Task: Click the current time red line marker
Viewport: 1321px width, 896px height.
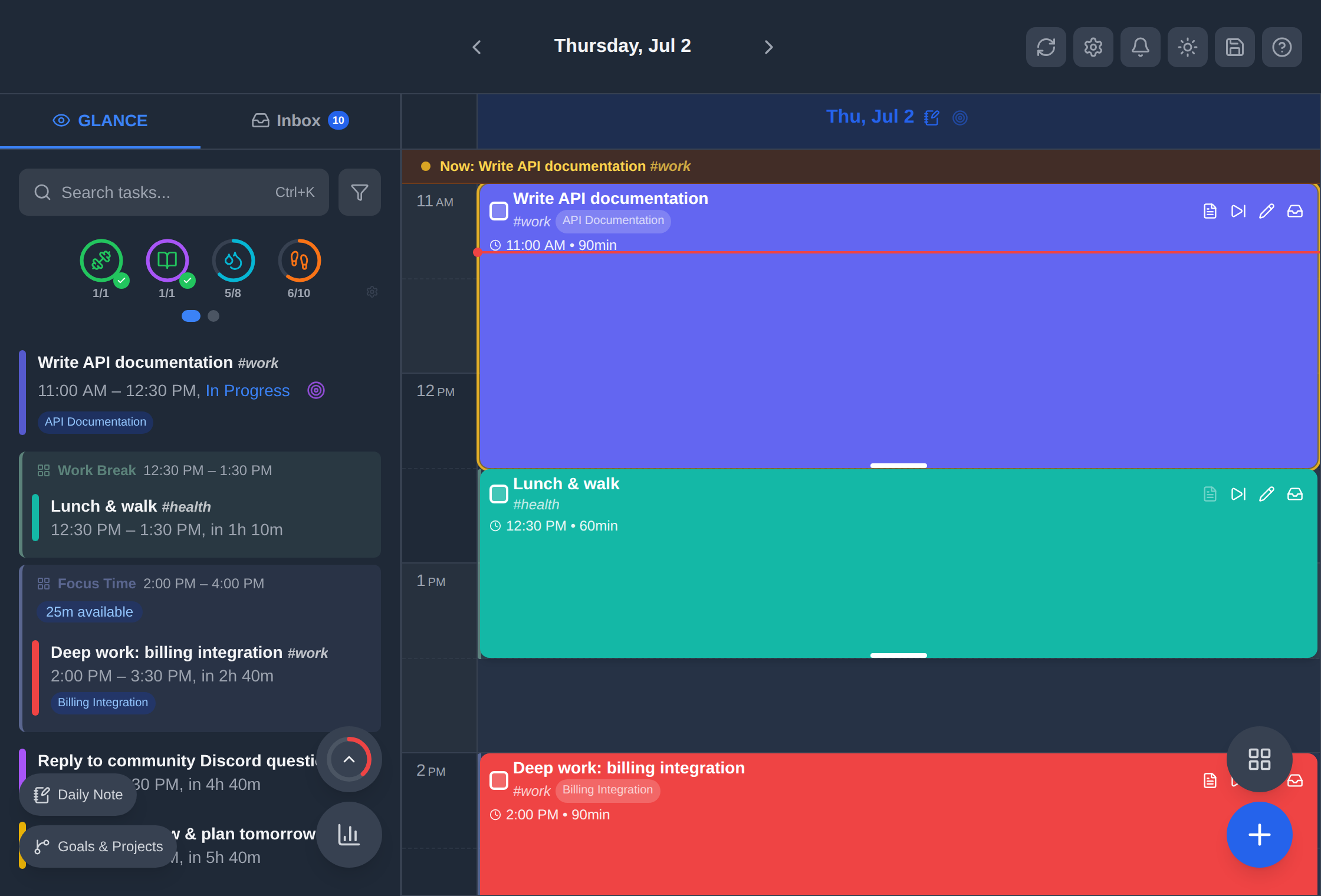Action: click(x=896, y=252)
